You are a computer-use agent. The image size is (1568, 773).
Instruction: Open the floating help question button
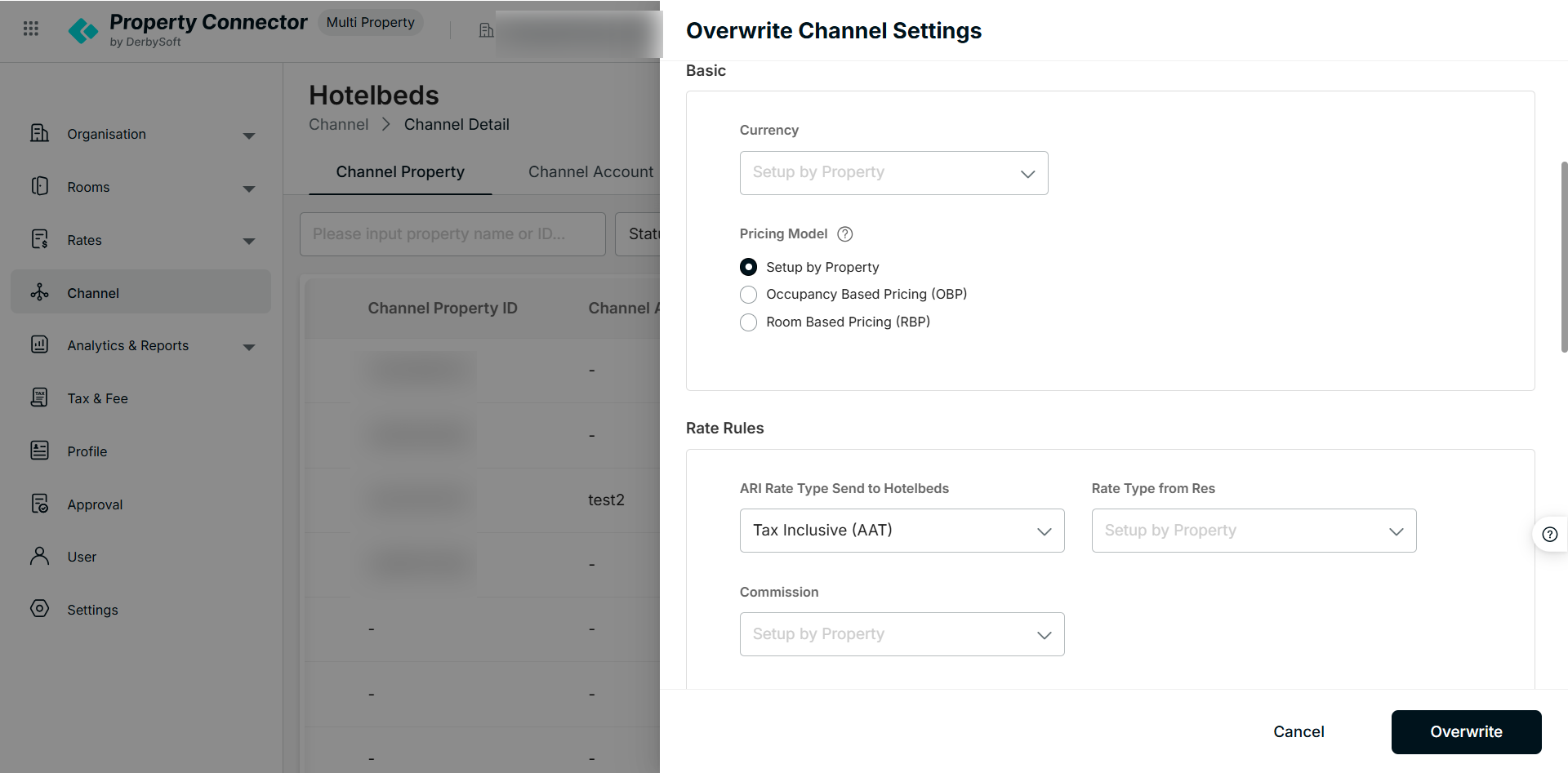point(1550,535)
